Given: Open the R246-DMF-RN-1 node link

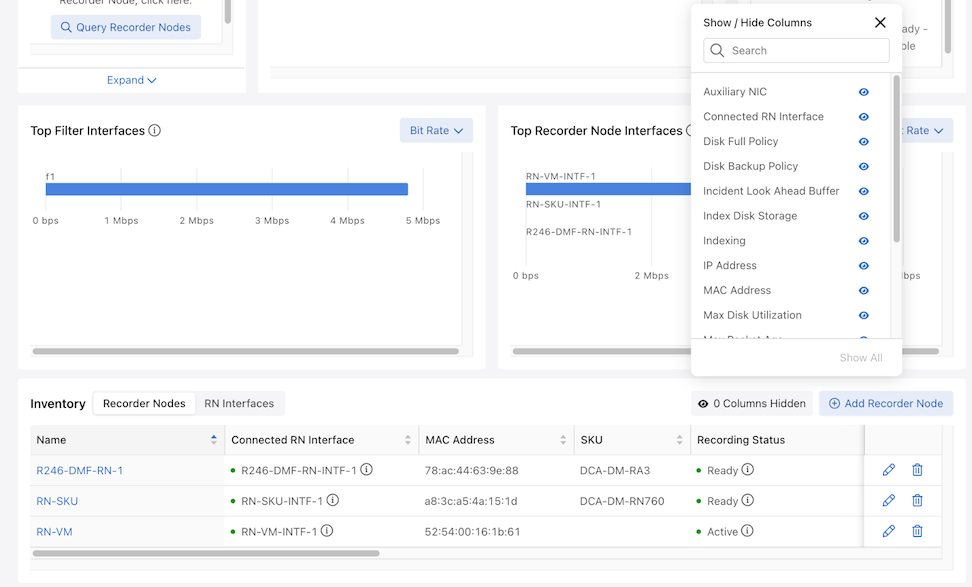Looking at the screenshot, I should coord(79,470).
